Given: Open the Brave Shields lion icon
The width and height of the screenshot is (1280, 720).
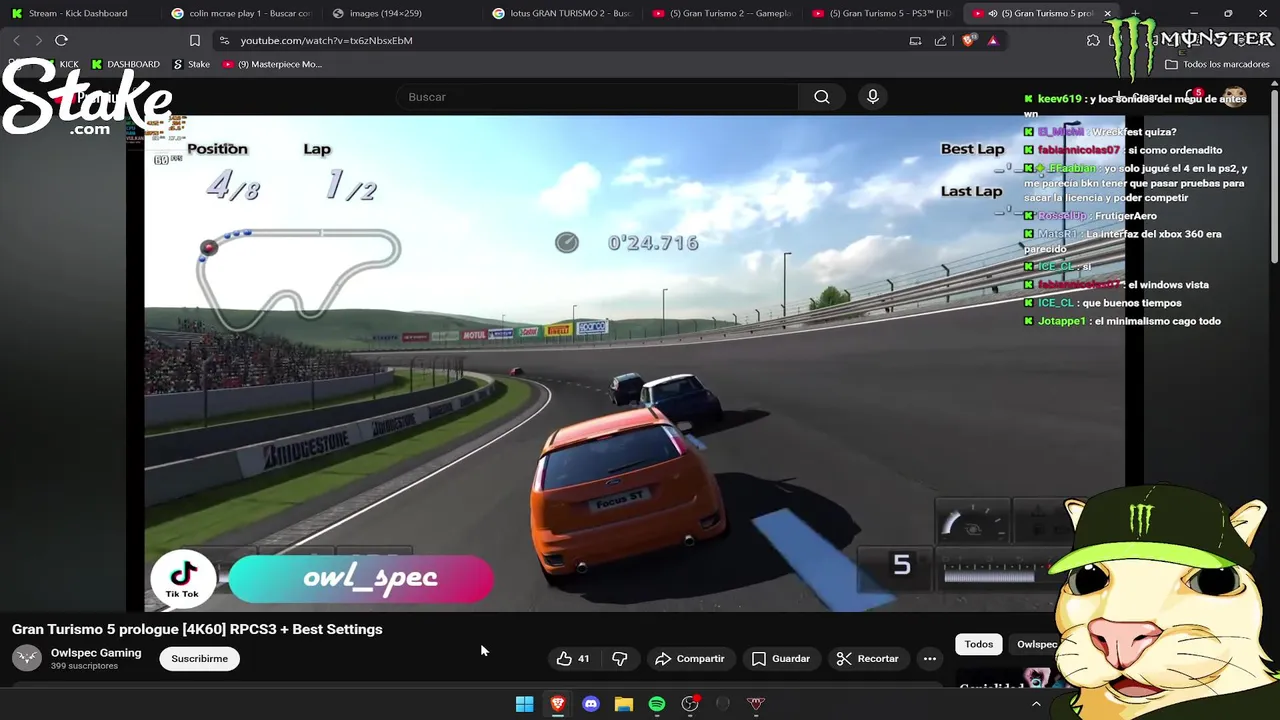Looking at the screenshot, I should pos(968,40).
